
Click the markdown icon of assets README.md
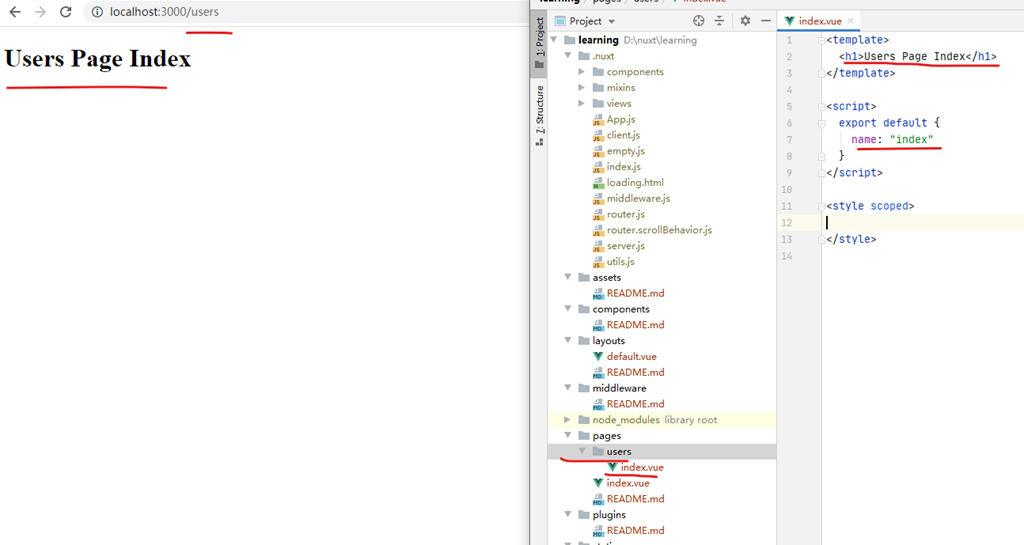click(598, 294)
